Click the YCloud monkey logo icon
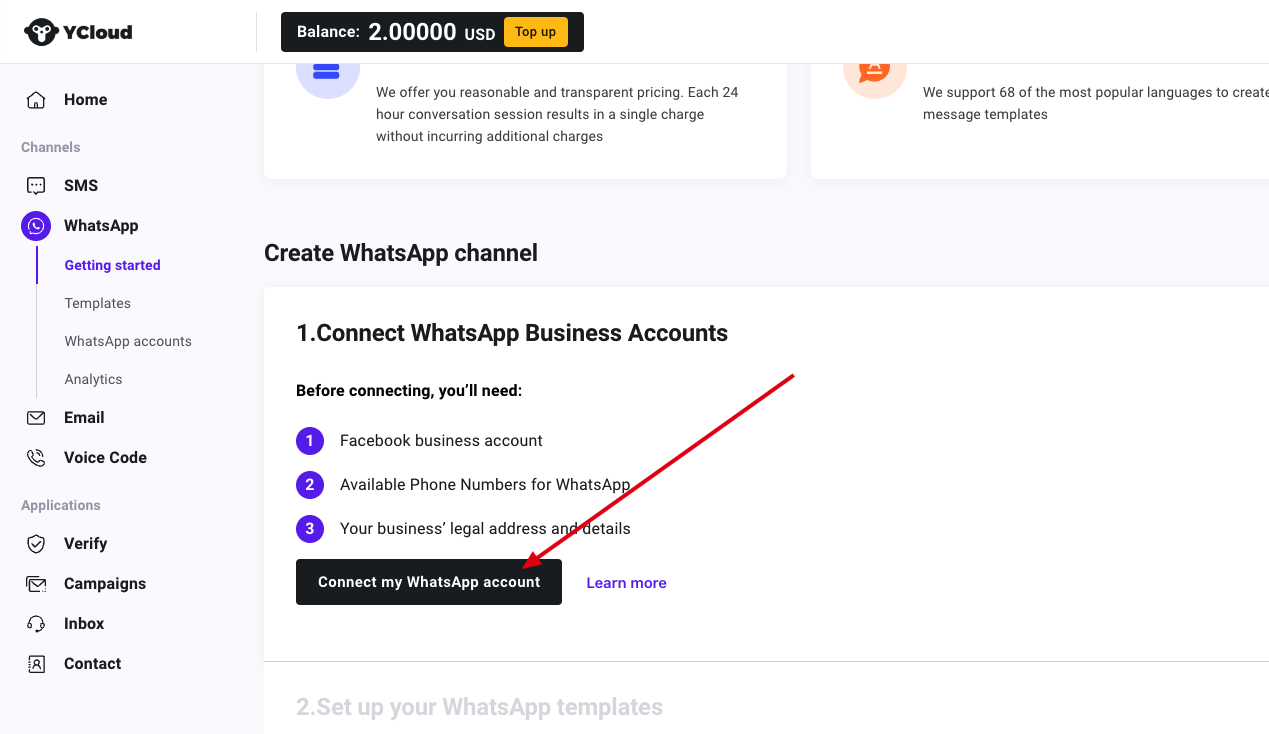The image size is (1269, 734). tap(41, 32)
